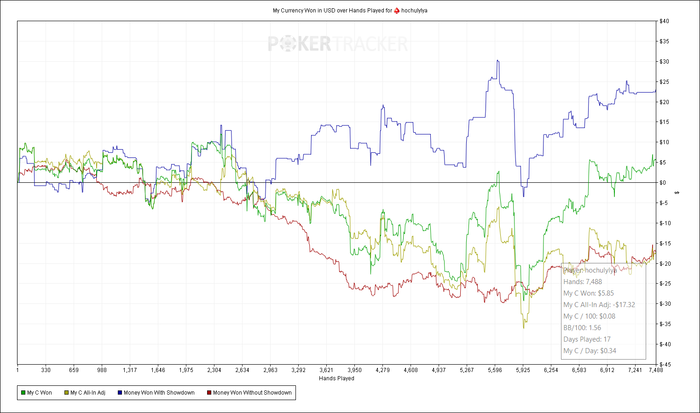Click x-axis tick '3,621'
This screenshot has height=413, width=700.
pos(326,370)
